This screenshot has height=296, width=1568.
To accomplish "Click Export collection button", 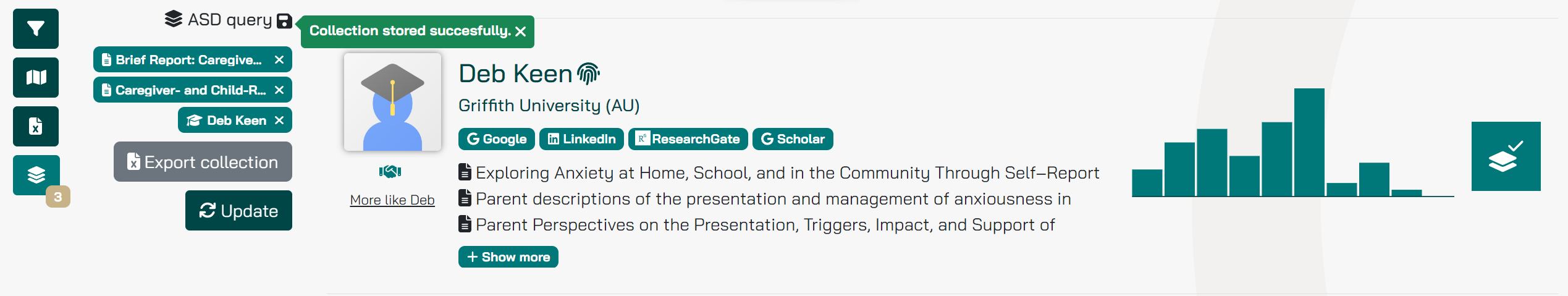I will (203, 162).
